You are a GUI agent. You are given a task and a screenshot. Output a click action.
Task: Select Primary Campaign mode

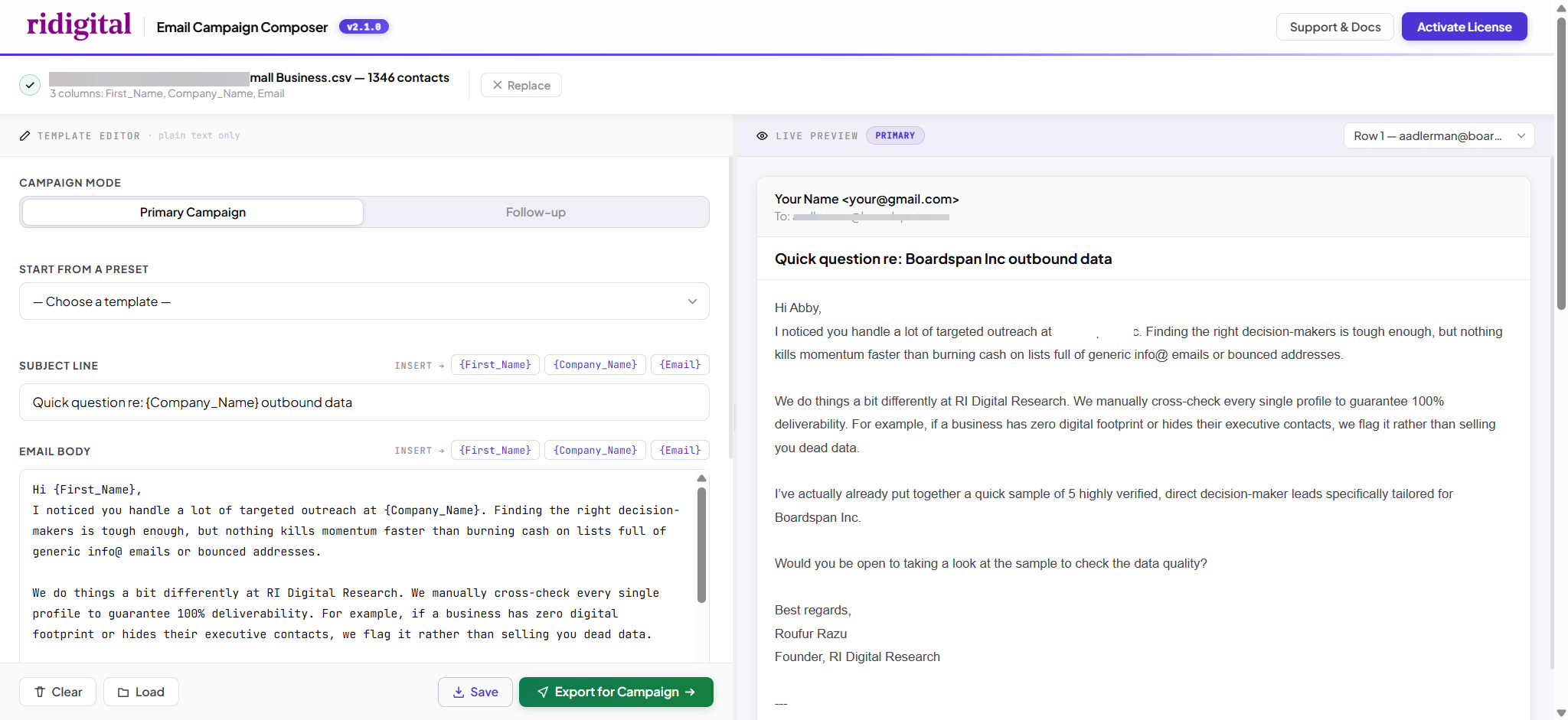click(193, 212)
